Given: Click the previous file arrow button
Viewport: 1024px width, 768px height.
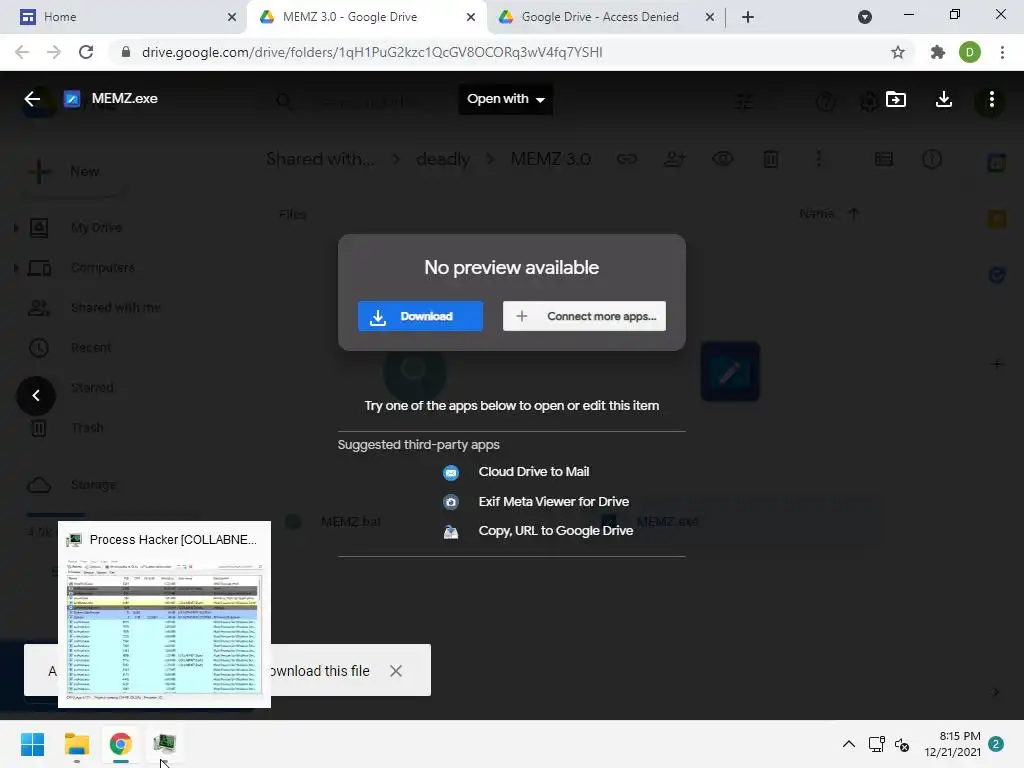Looking at the screenshot, I should tap(36, 396).
